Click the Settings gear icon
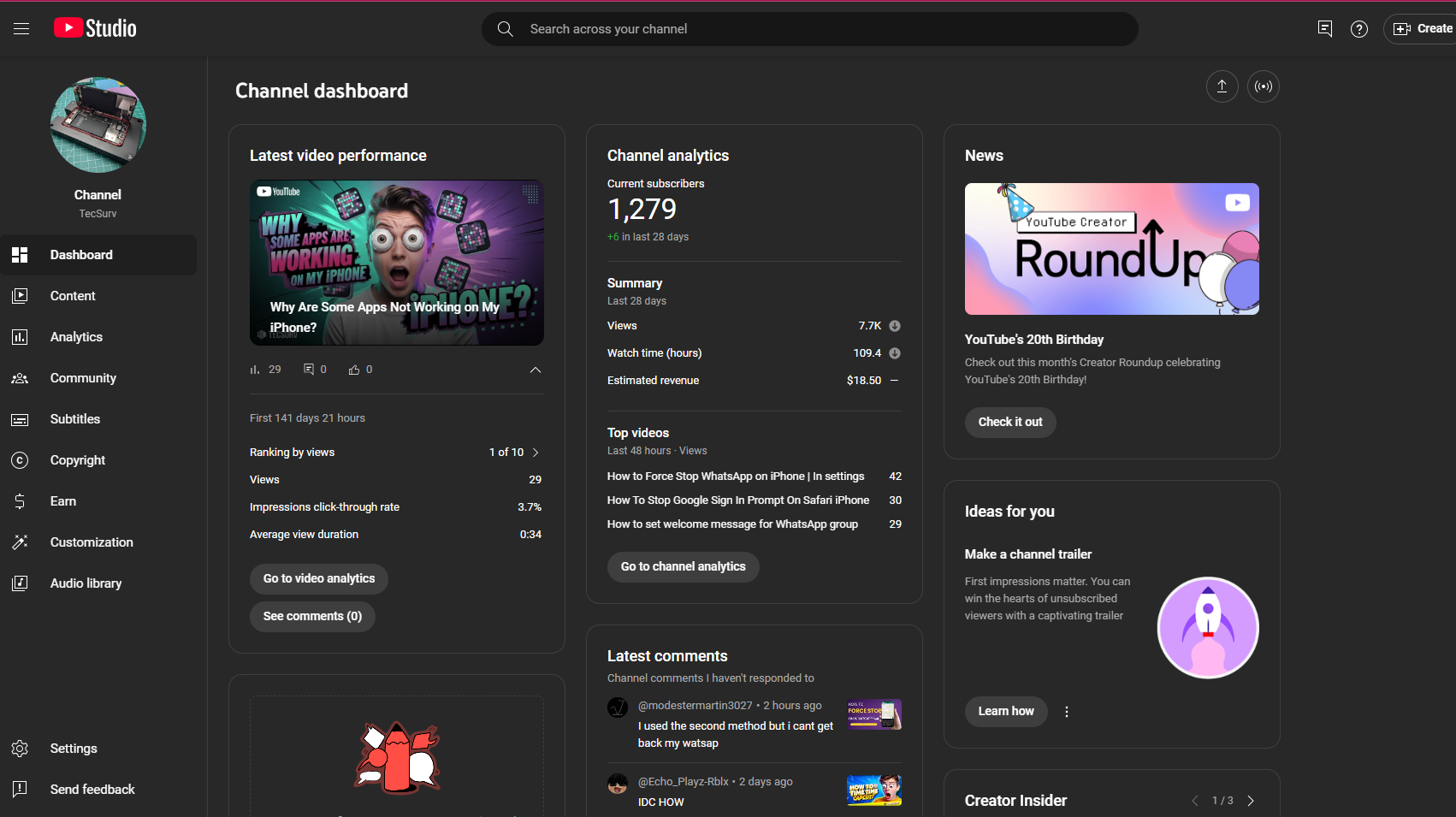Viewport: 1456px width, 817px height. (20, 749)
